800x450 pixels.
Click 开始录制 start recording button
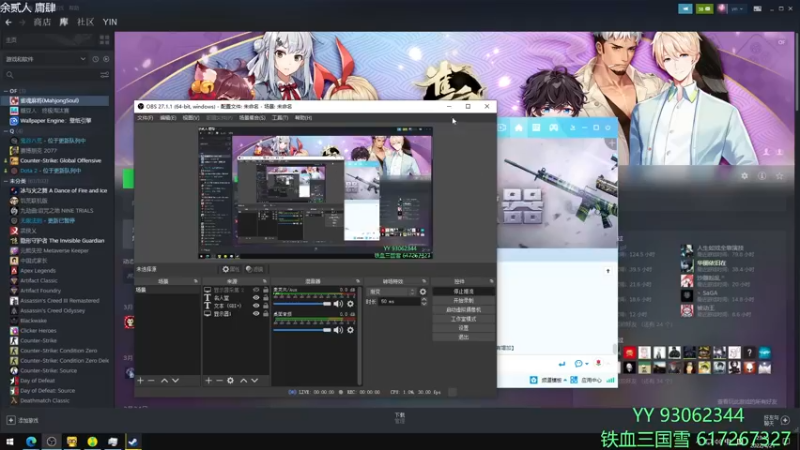pos(463,301)
